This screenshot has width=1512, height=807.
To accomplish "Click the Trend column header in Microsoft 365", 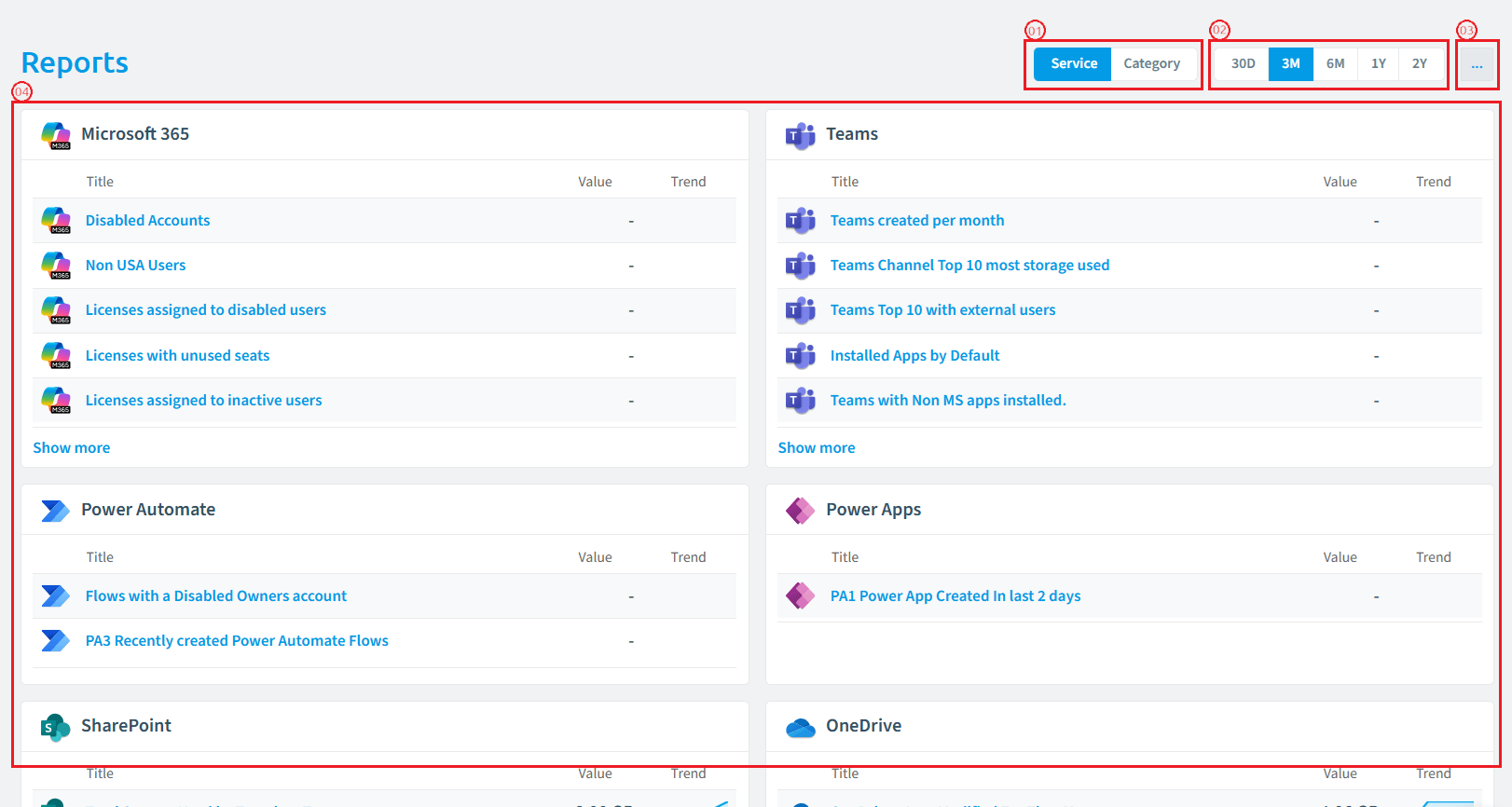I will pos(688,182).
